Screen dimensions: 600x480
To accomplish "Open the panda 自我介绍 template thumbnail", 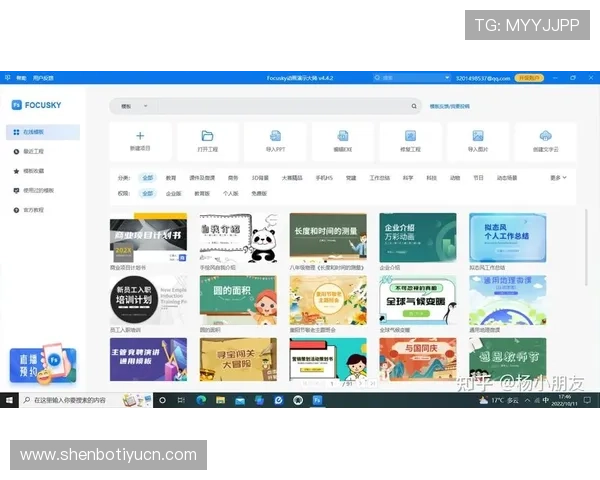I will click(x=238, y=238).
